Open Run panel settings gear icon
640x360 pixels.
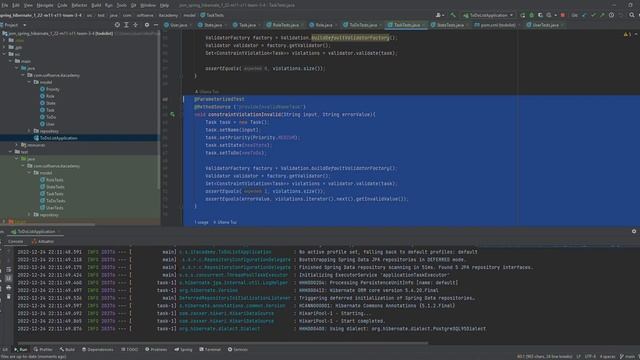coord(634,231)
